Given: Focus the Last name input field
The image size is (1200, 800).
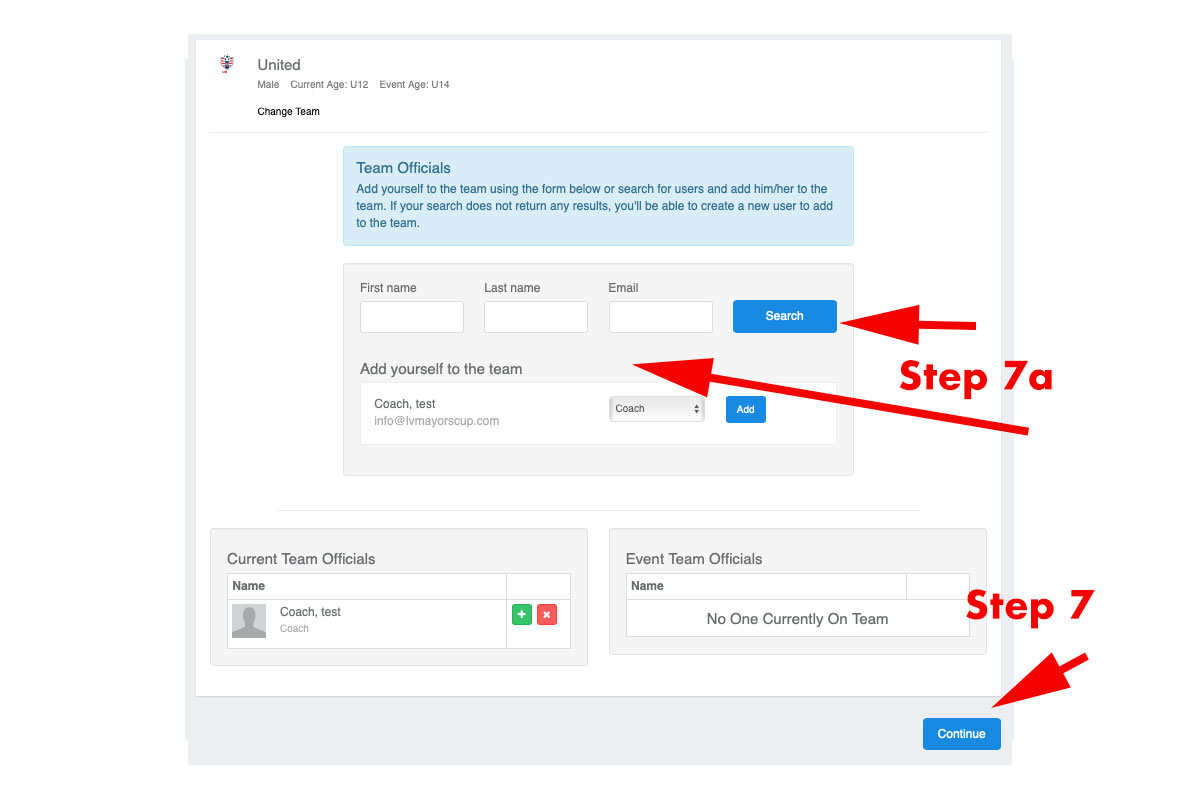Looking at the screenshot, I should (x=536, y=317).
